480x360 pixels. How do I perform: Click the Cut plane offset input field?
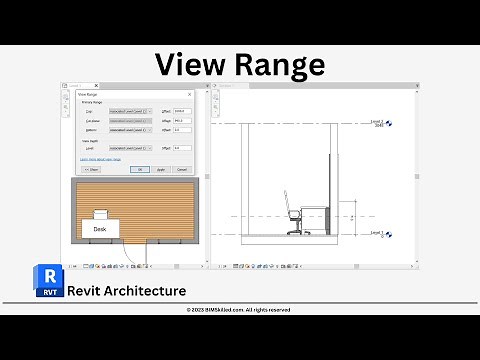182,120
